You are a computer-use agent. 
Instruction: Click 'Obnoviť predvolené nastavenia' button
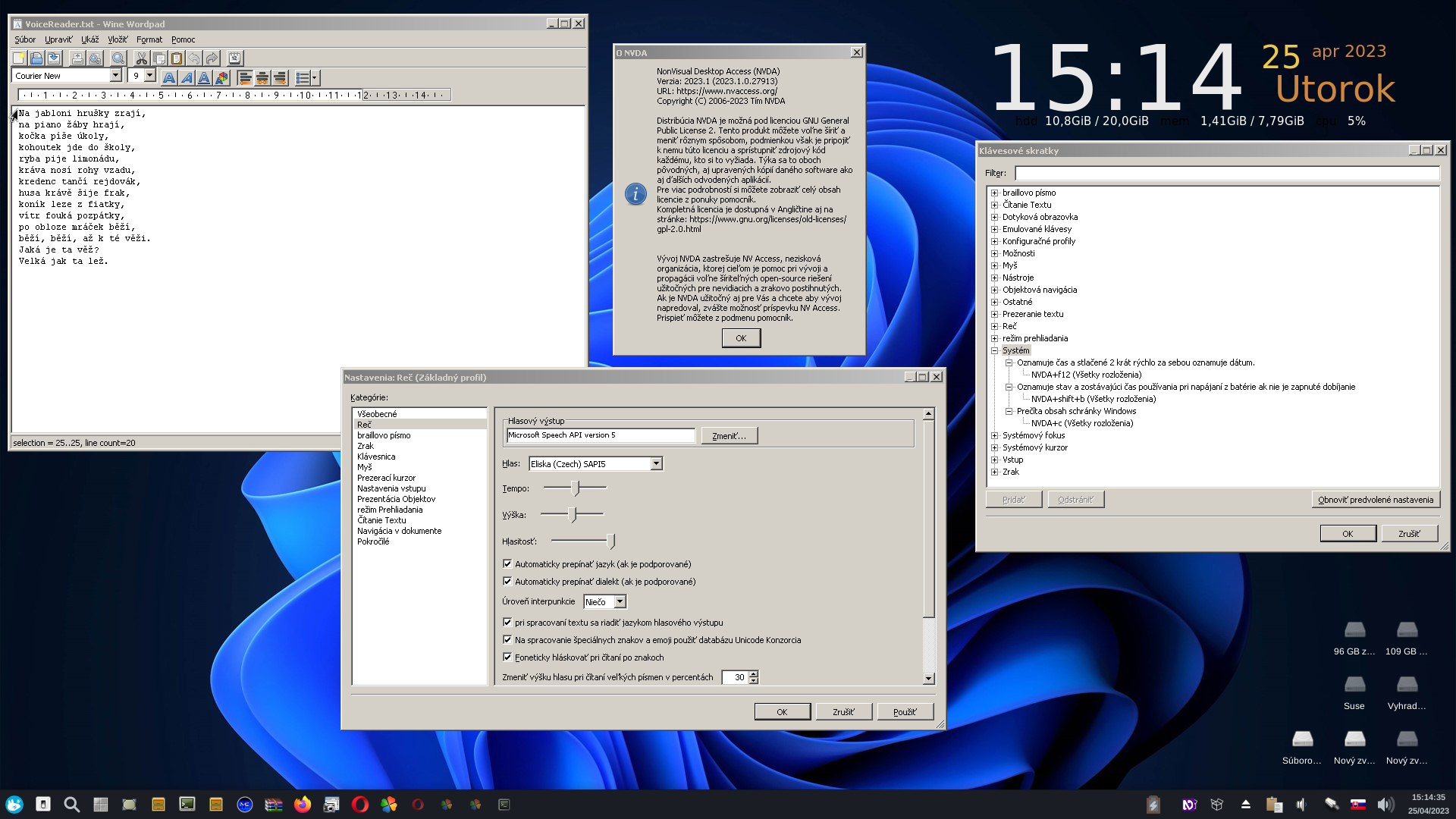tap(1375, 500)
